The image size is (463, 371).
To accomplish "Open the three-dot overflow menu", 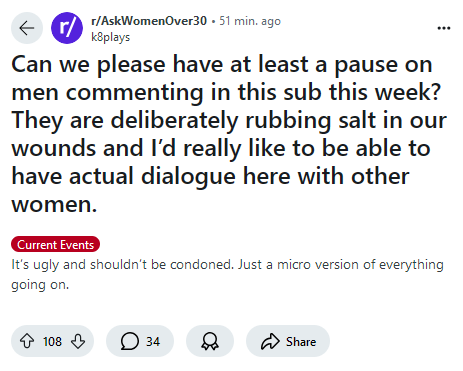I will [x=444, y=28].
